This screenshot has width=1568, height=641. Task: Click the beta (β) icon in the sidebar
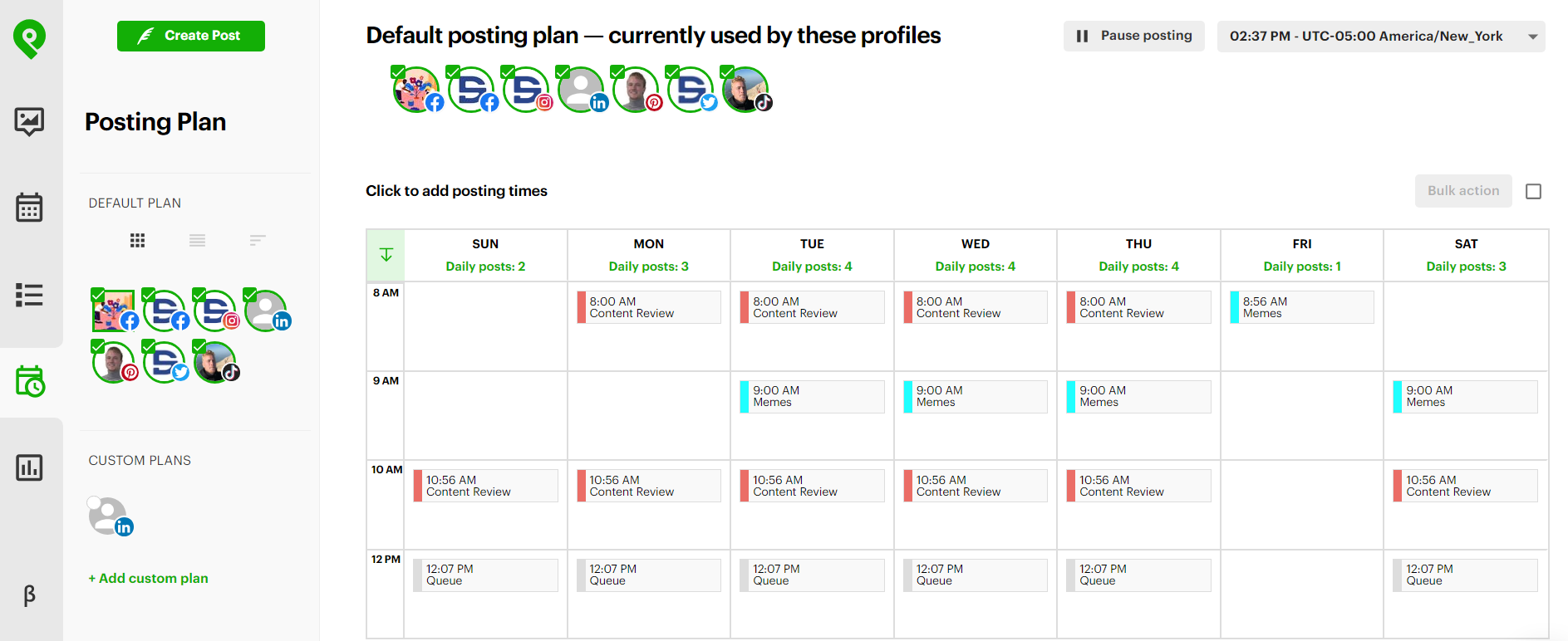coord(30,596)
